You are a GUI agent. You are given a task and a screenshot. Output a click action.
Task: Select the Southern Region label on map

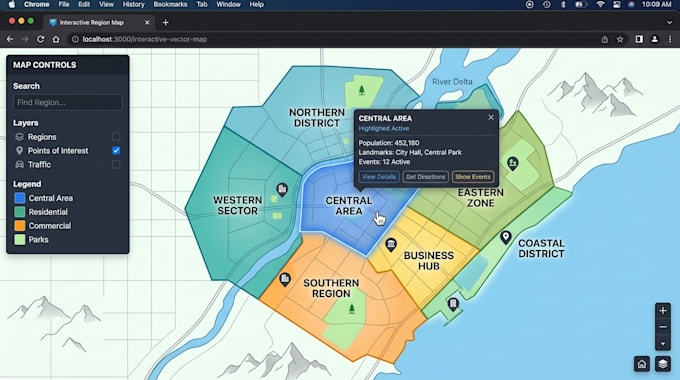pos(331,288)
